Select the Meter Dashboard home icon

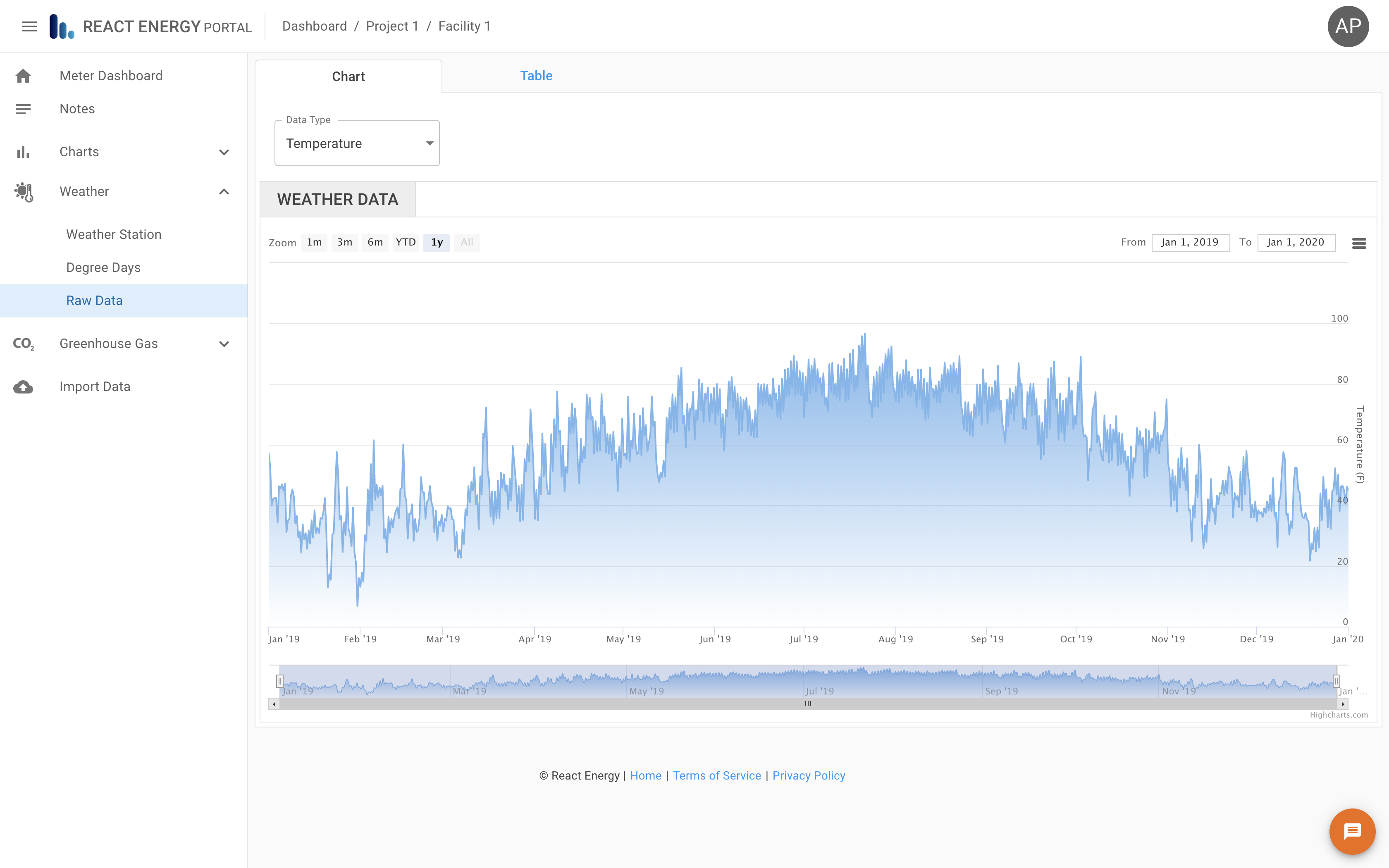tap(23, 75)
